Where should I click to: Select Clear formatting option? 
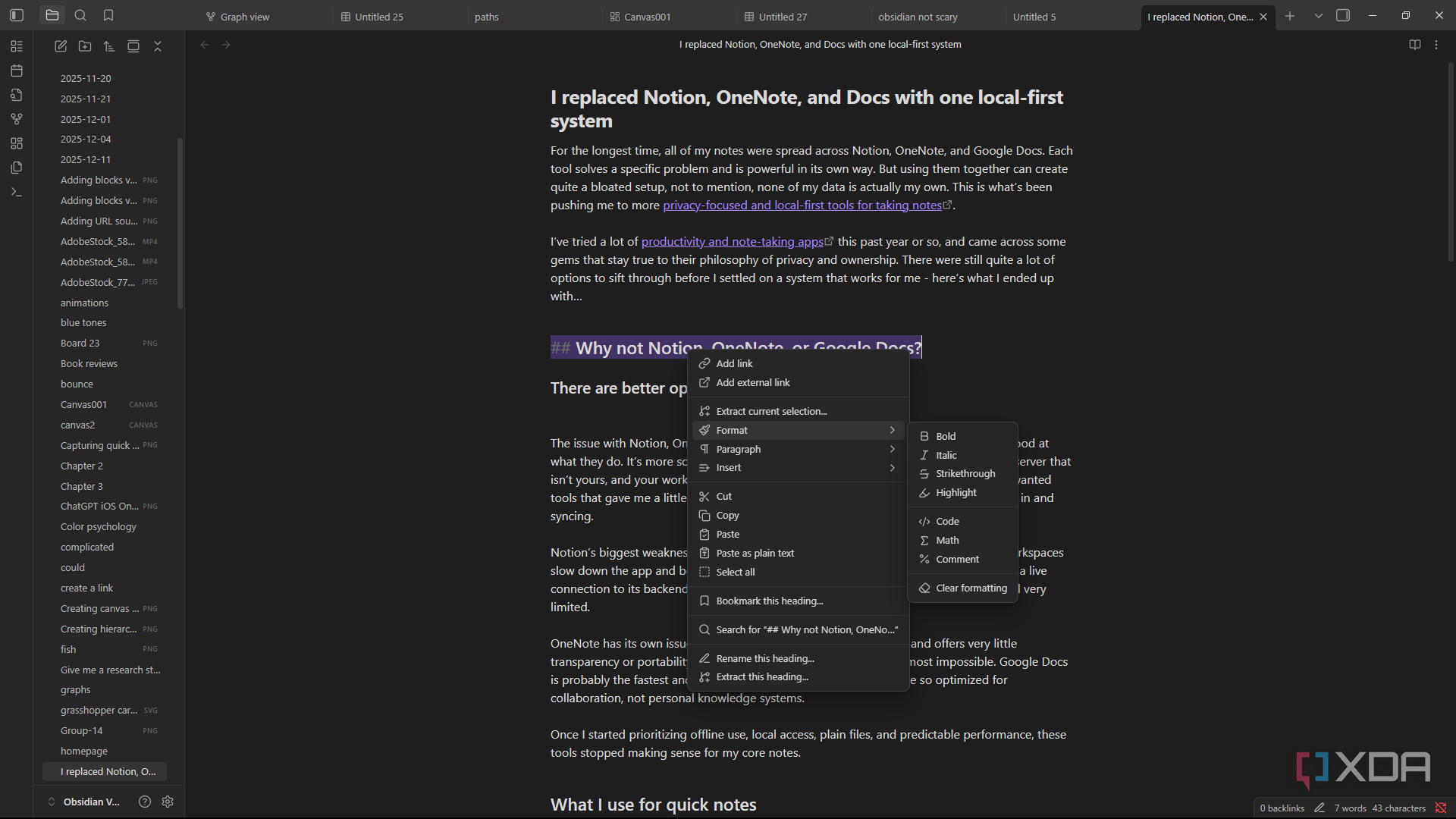[962, 588]
